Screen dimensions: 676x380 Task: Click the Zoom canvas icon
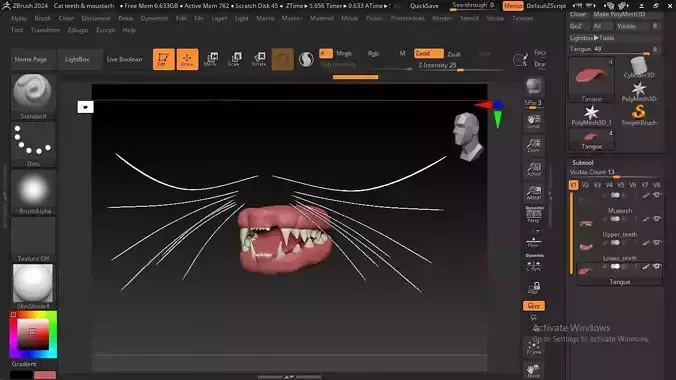pyautogui.click(x=534, y=145)
